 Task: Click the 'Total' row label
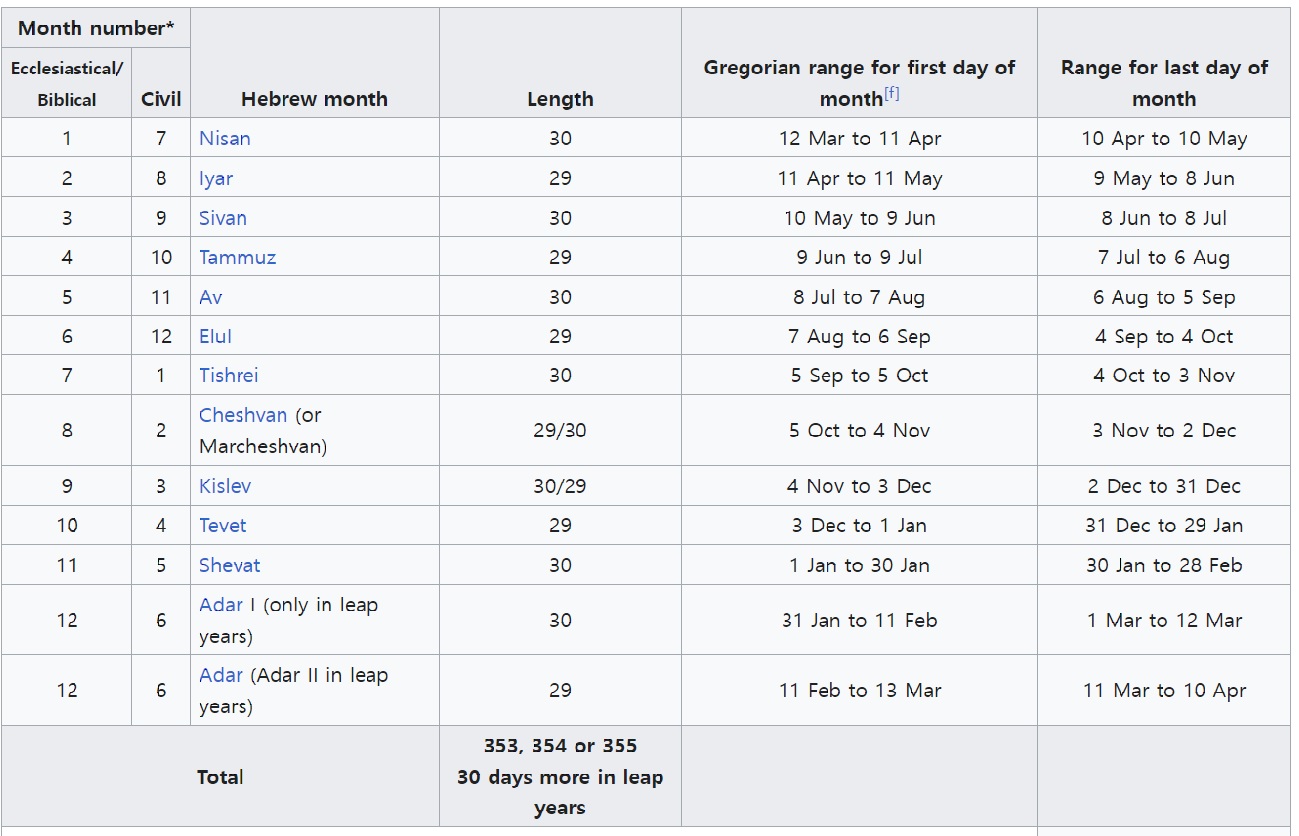220,777
